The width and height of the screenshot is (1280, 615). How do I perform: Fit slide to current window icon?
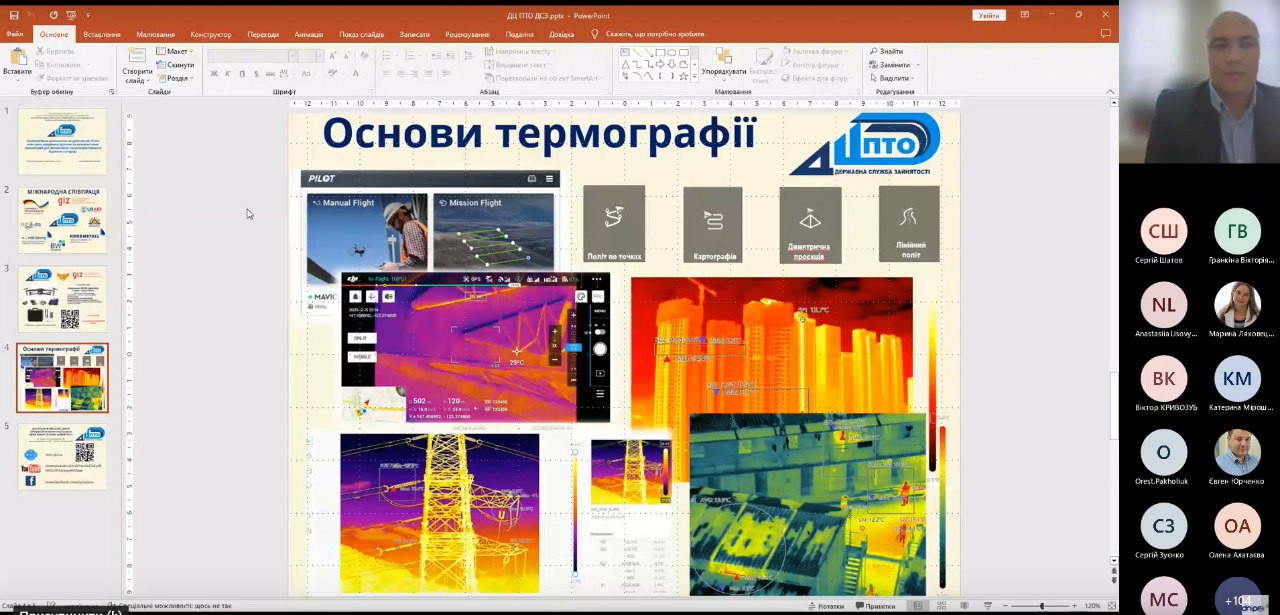(1112, 606)
